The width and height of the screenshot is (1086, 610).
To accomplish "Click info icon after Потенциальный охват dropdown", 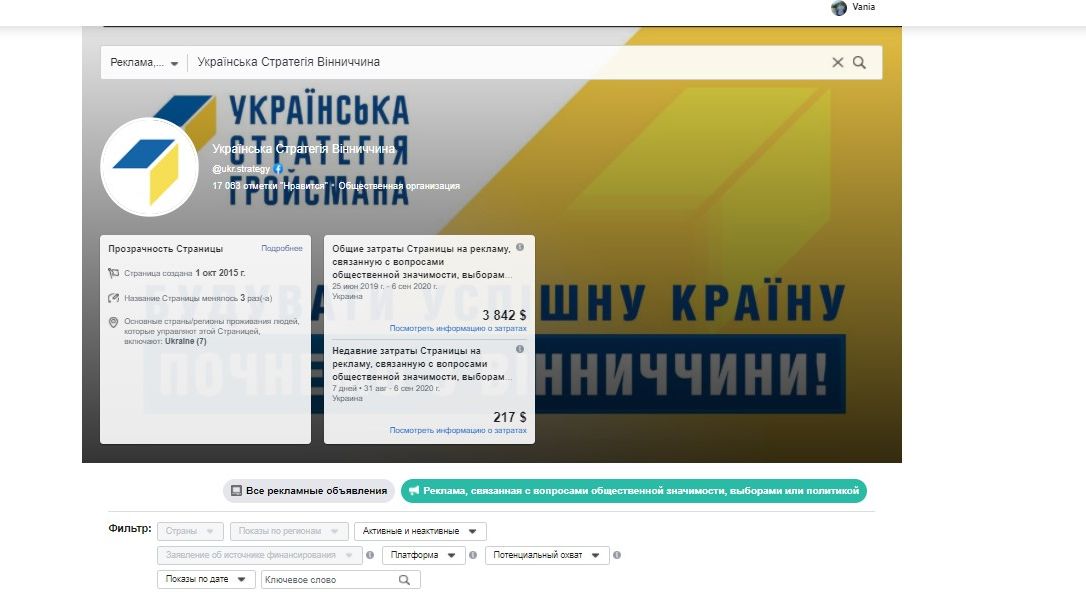I will [616, 555].
